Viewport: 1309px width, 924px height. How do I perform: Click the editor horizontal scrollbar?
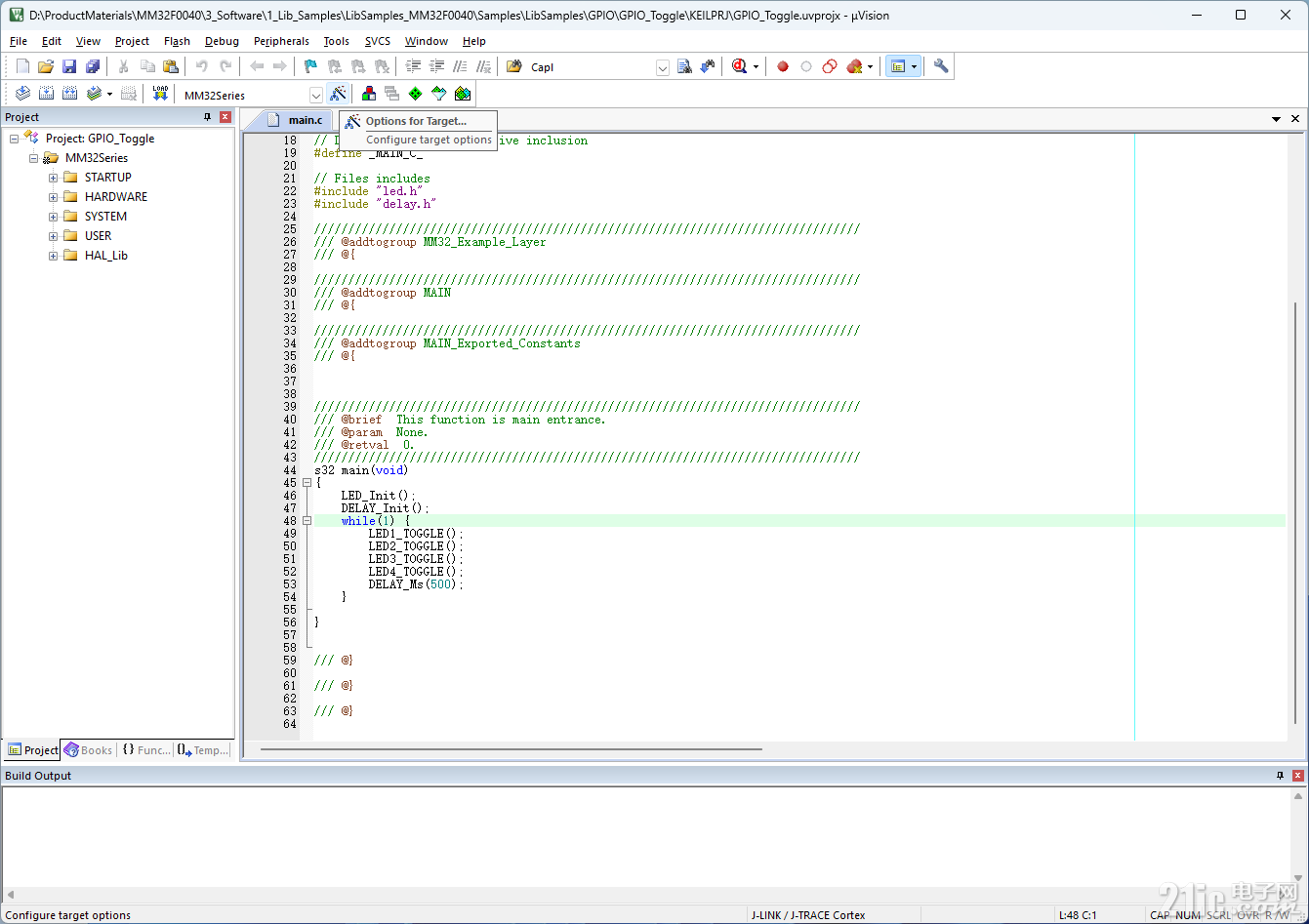click(x=511, y=749)
